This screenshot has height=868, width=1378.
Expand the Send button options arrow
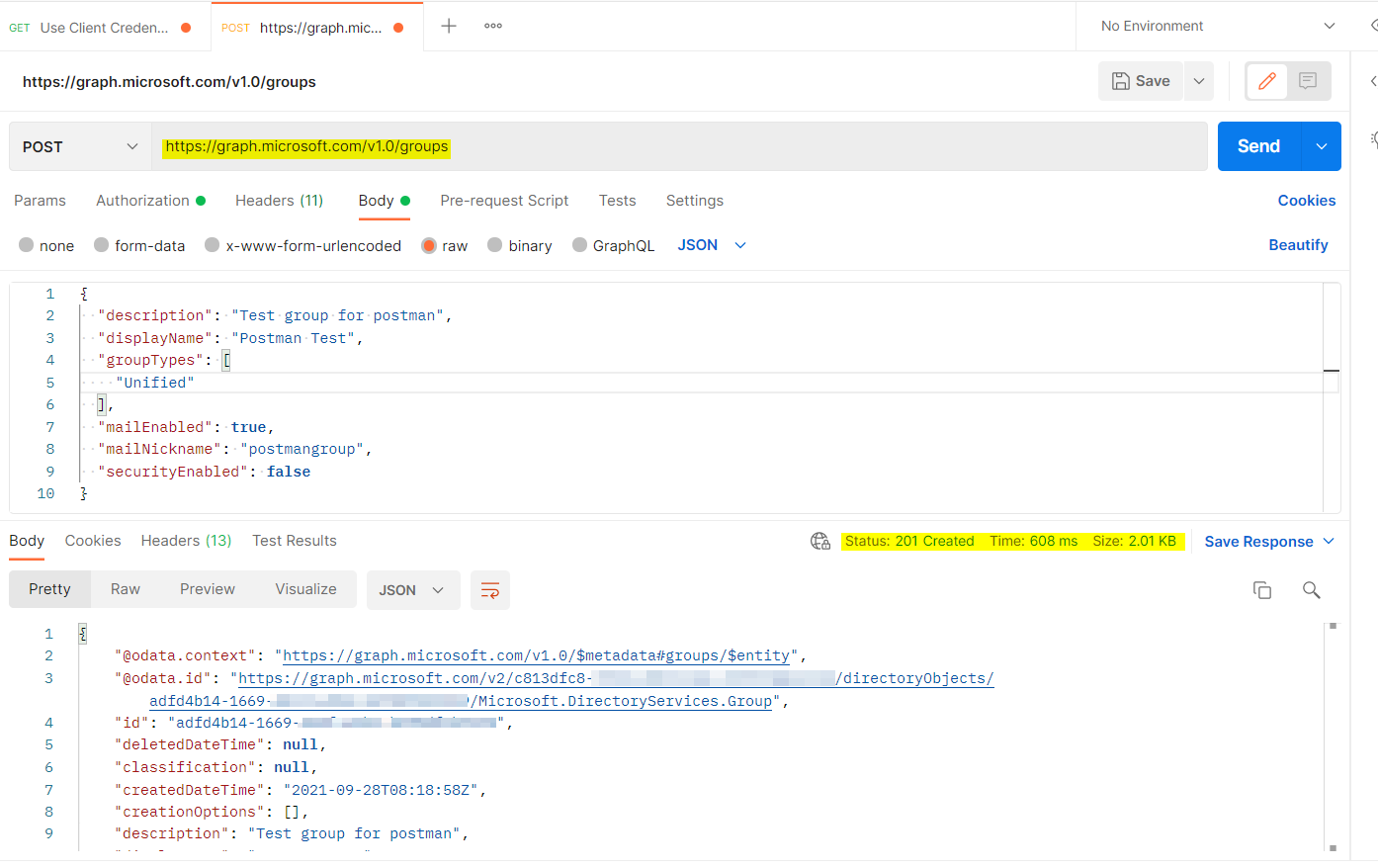point(1322,146)
